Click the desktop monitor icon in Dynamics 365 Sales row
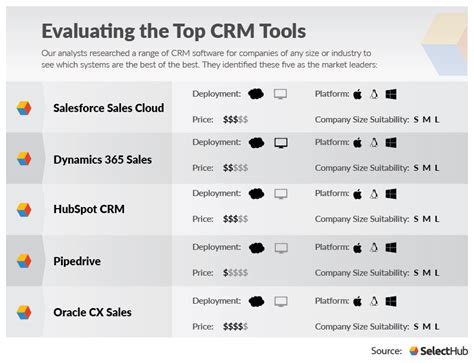The height and width of the screenshot is (363, 474). pos(281,143)
